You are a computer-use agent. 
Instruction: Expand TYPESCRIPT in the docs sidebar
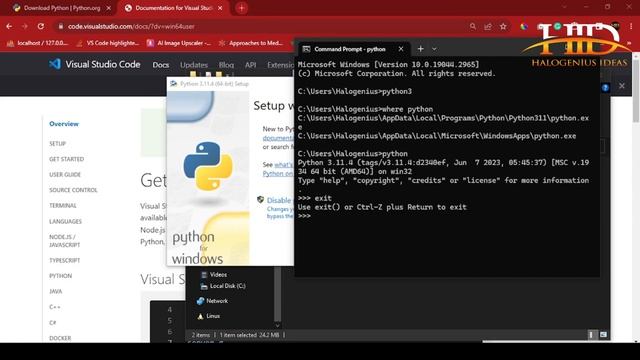pyautogui.click(x=64, y=260)
